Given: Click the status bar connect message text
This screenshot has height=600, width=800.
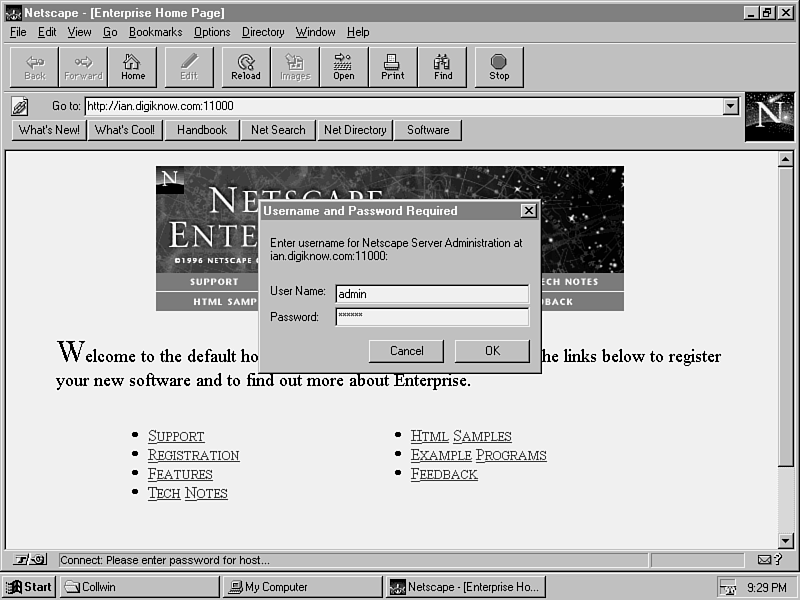Looking at the screenshot, I should tap(165, 560).
